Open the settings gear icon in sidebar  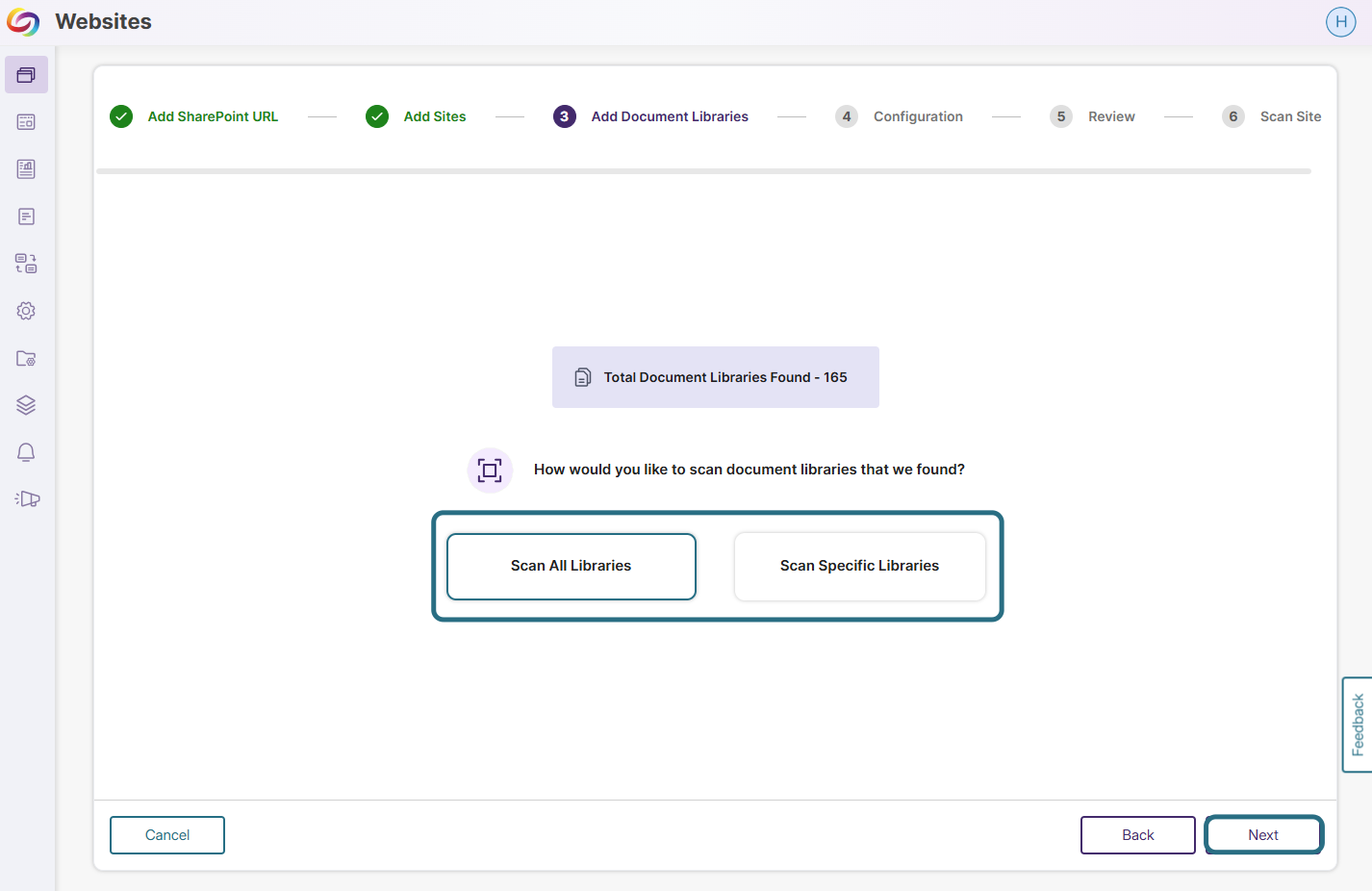26,311
